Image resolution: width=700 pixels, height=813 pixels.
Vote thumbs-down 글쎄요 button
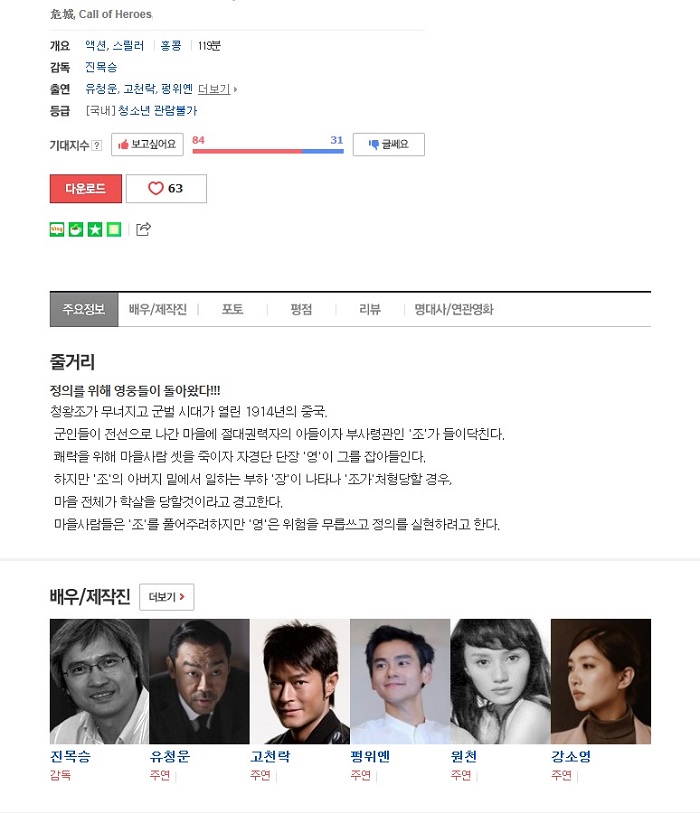coord(389,145)
